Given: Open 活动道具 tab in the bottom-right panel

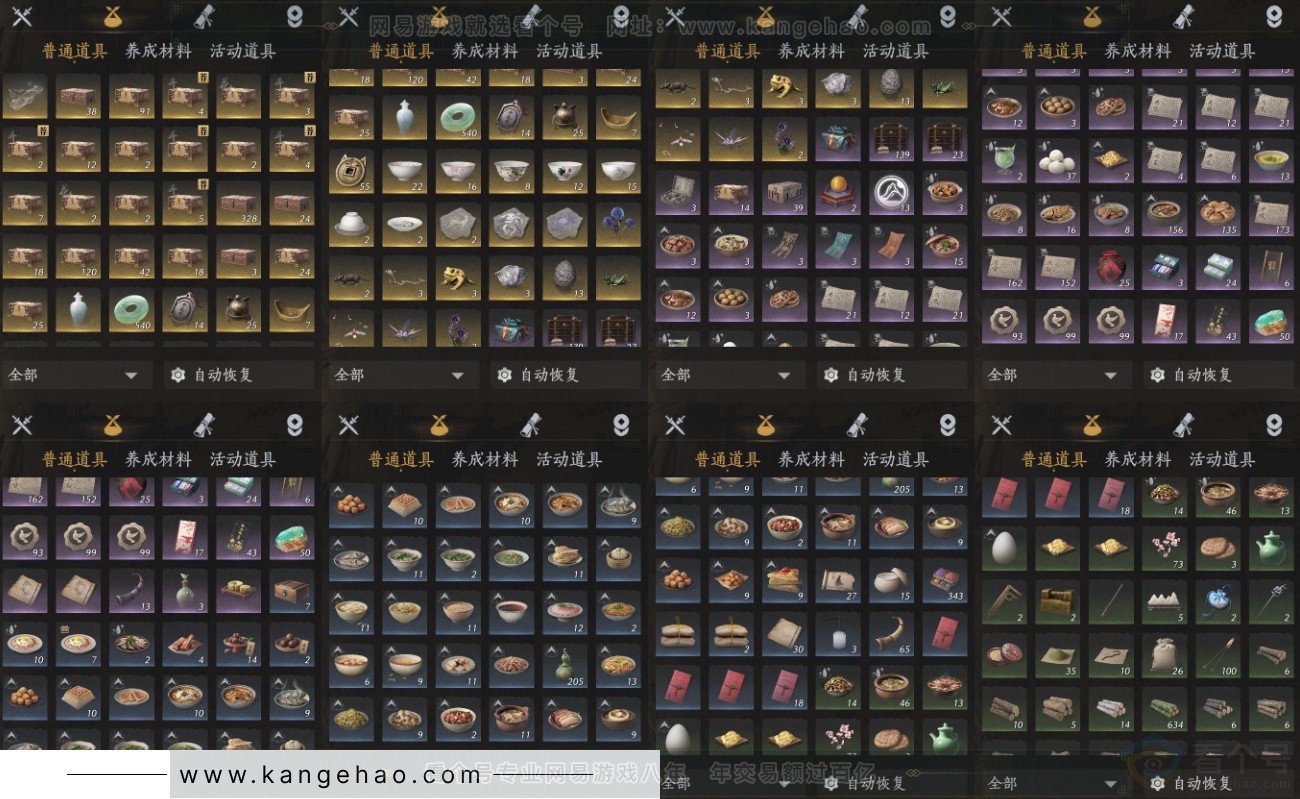Looking at the screenshot, I should click(x=1222, y=459).
